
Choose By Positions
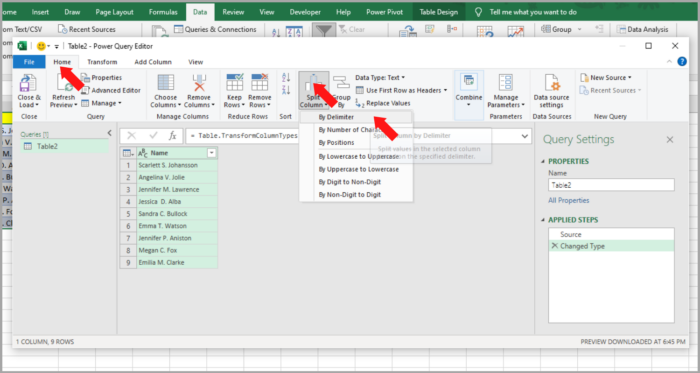click(356, 143)
